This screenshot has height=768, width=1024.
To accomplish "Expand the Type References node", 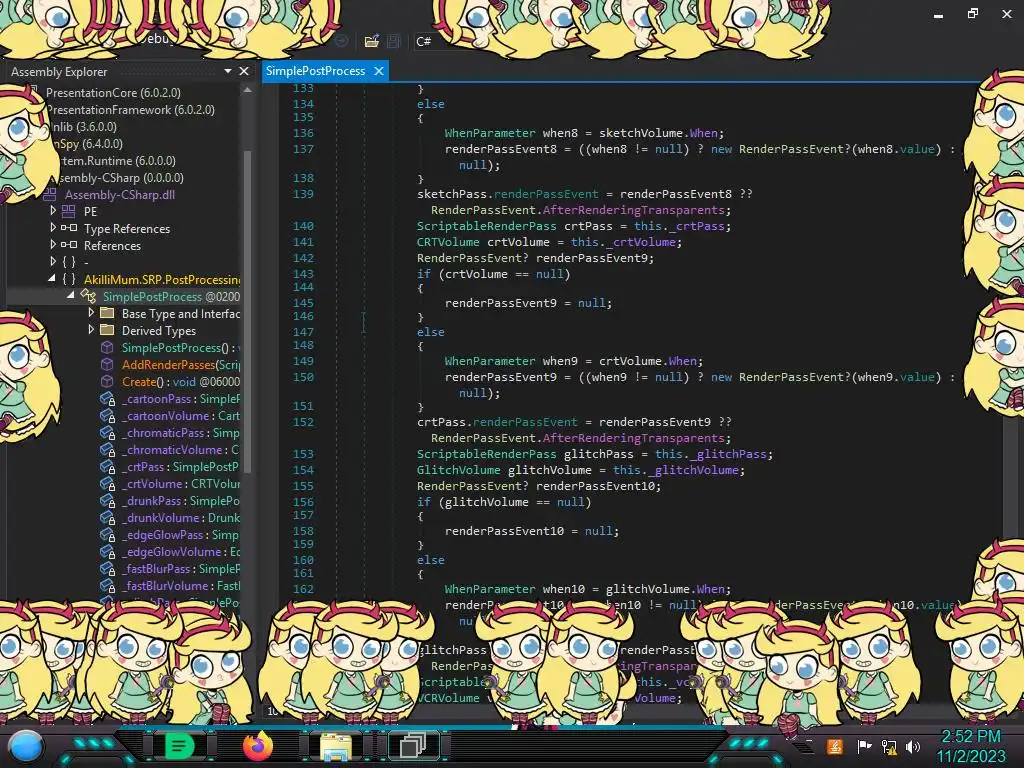I will point(54,227).
